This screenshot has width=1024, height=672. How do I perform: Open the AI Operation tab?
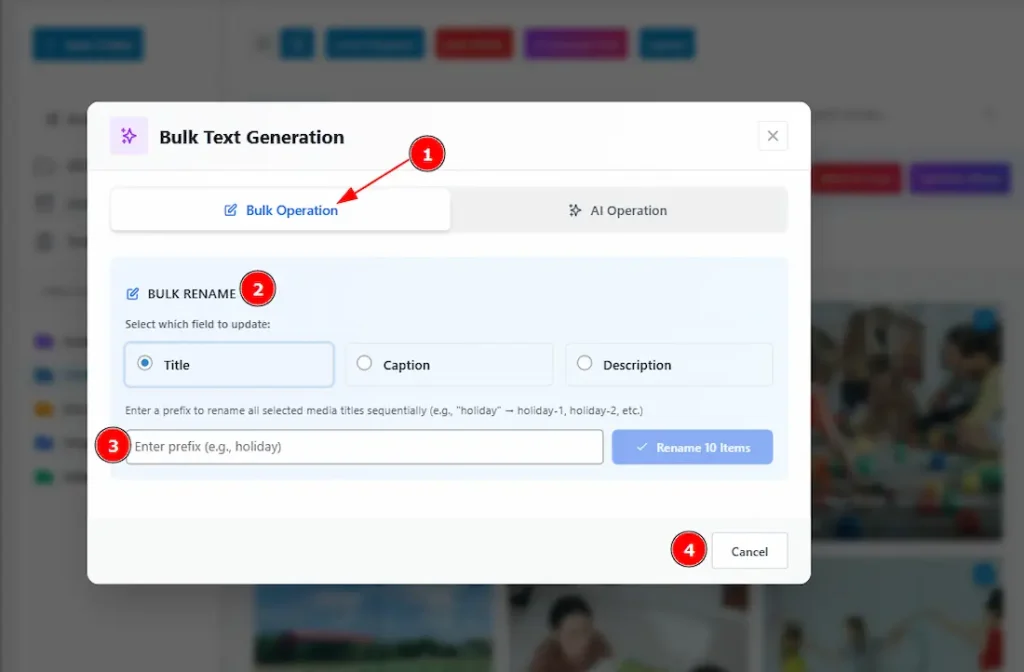(x=618, y=211)
